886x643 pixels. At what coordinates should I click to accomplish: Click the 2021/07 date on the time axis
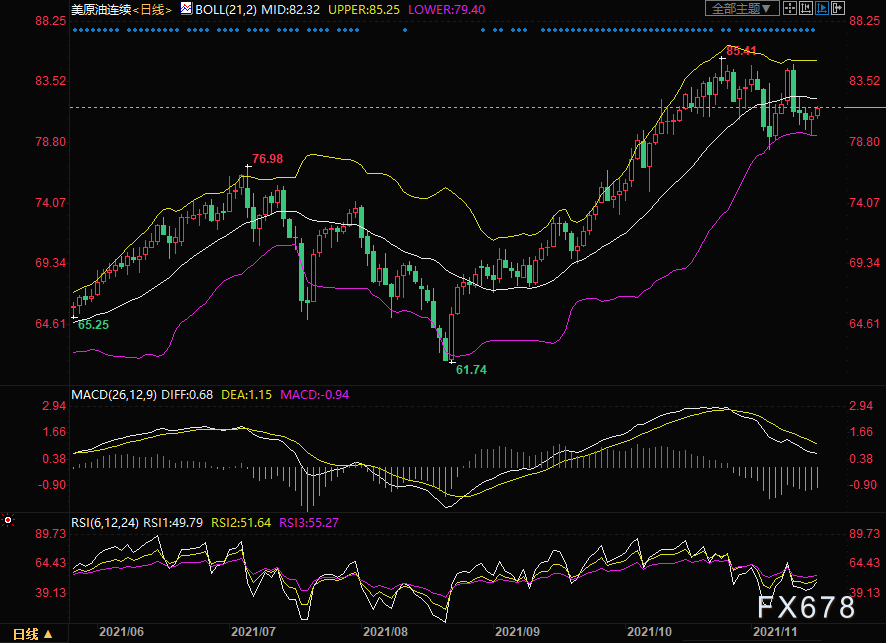pyautogui.click(x=253, y=632)
